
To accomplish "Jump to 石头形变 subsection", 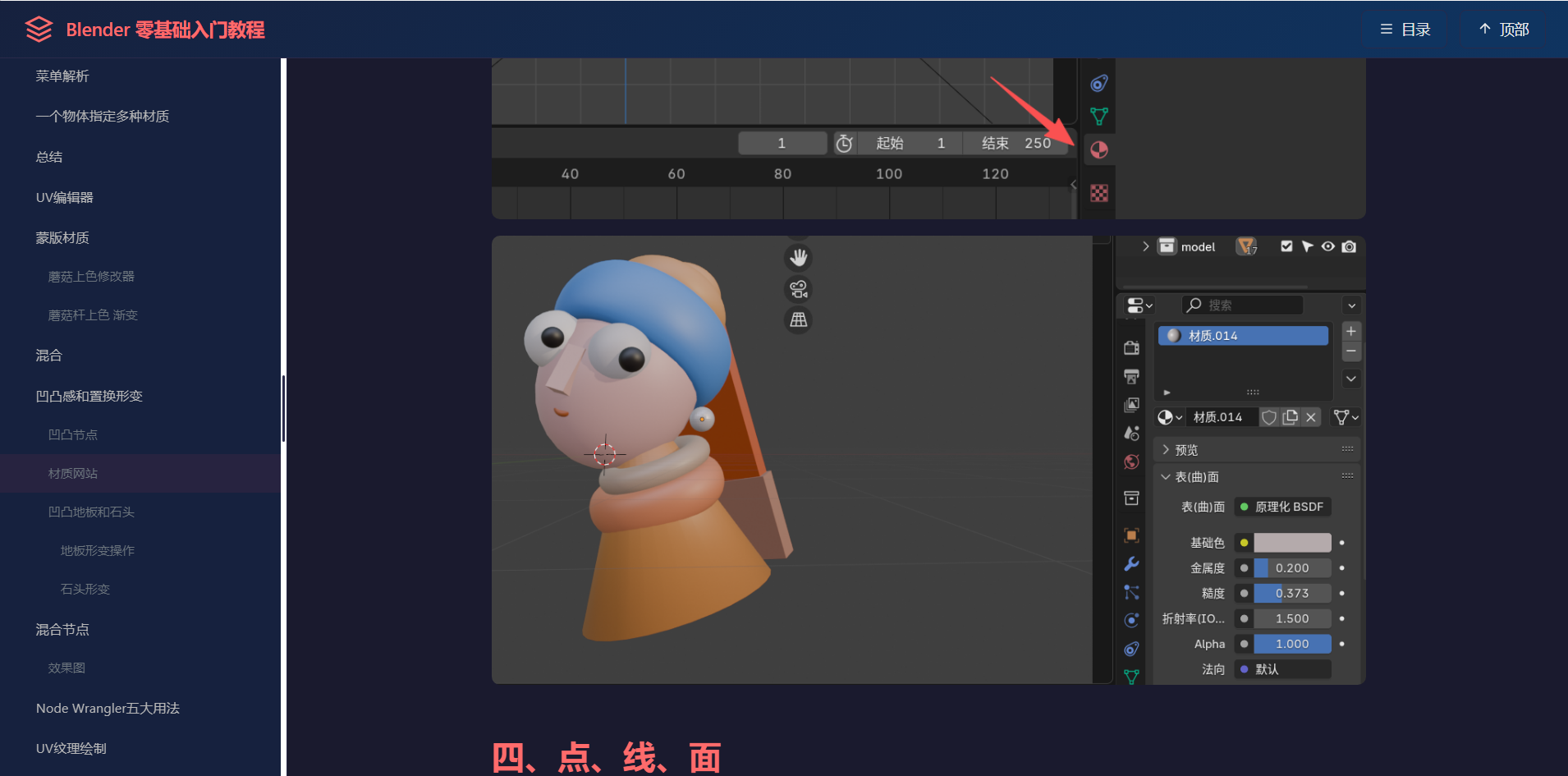I will 85,590.
